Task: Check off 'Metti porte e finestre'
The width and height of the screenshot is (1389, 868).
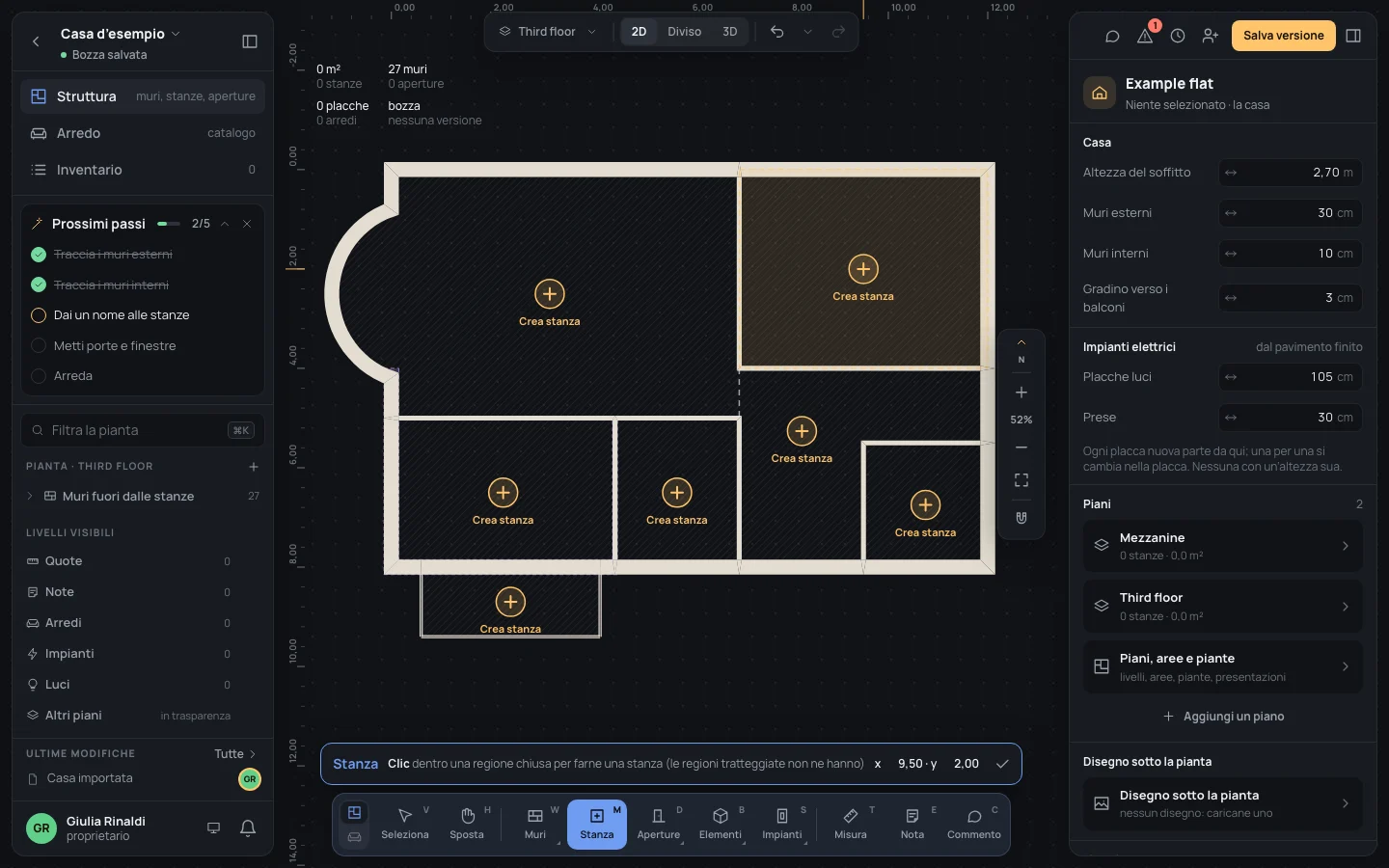Action: point(39,346)
